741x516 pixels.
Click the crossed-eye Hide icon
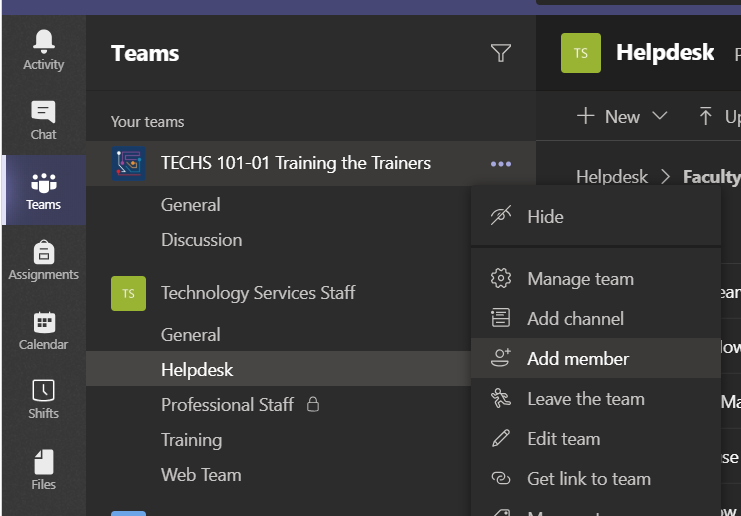(x=501, y=216)
